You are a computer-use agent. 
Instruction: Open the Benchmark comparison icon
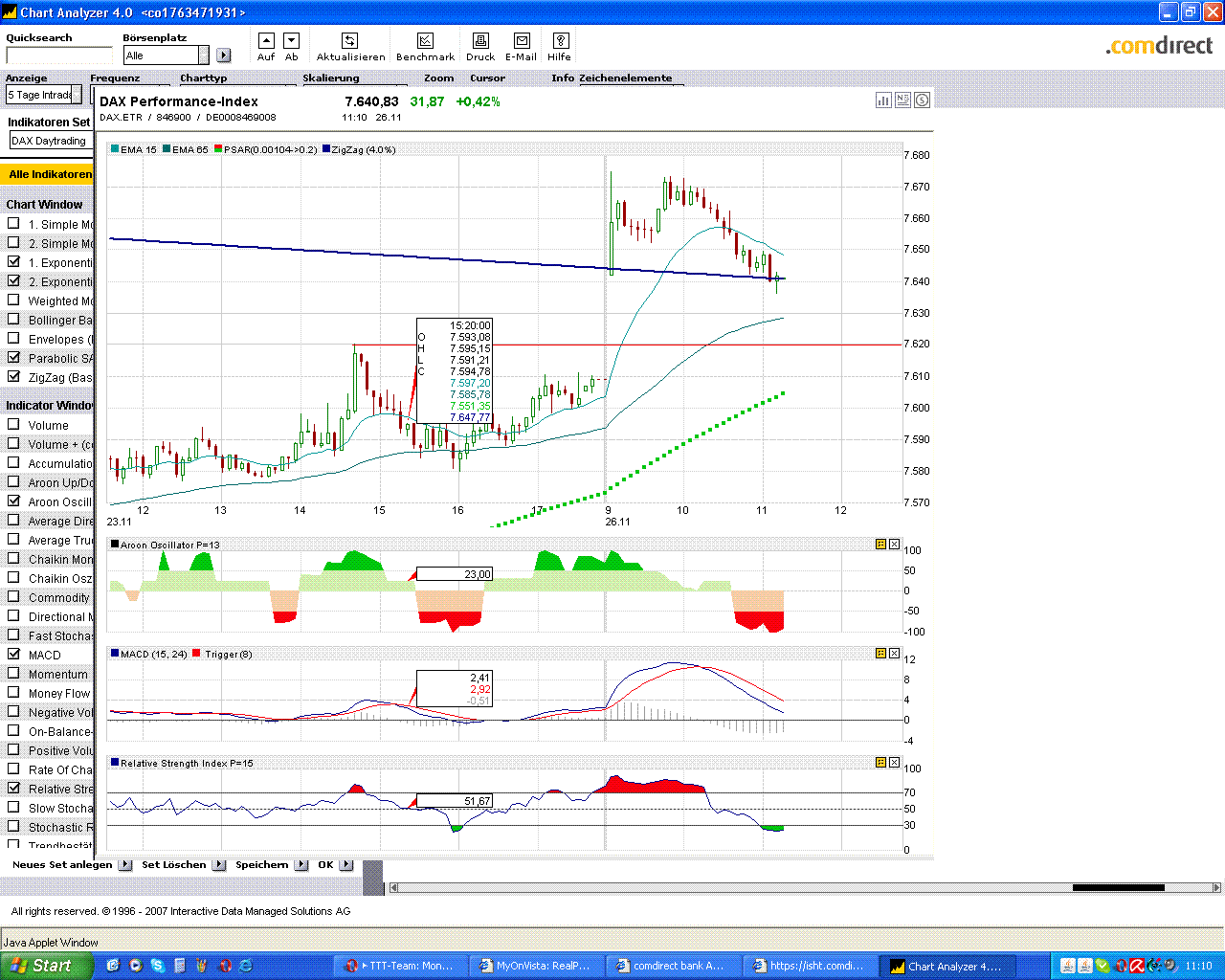coord(425,40)
